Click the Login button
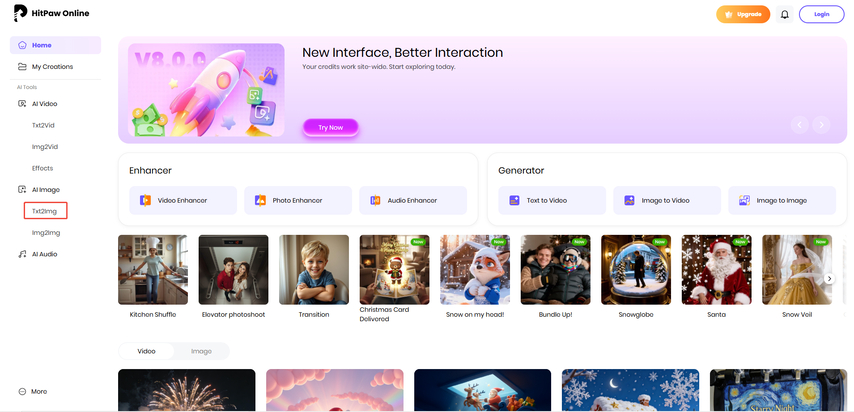This screenshot has width=854, height=412. [x=821, y=14]
